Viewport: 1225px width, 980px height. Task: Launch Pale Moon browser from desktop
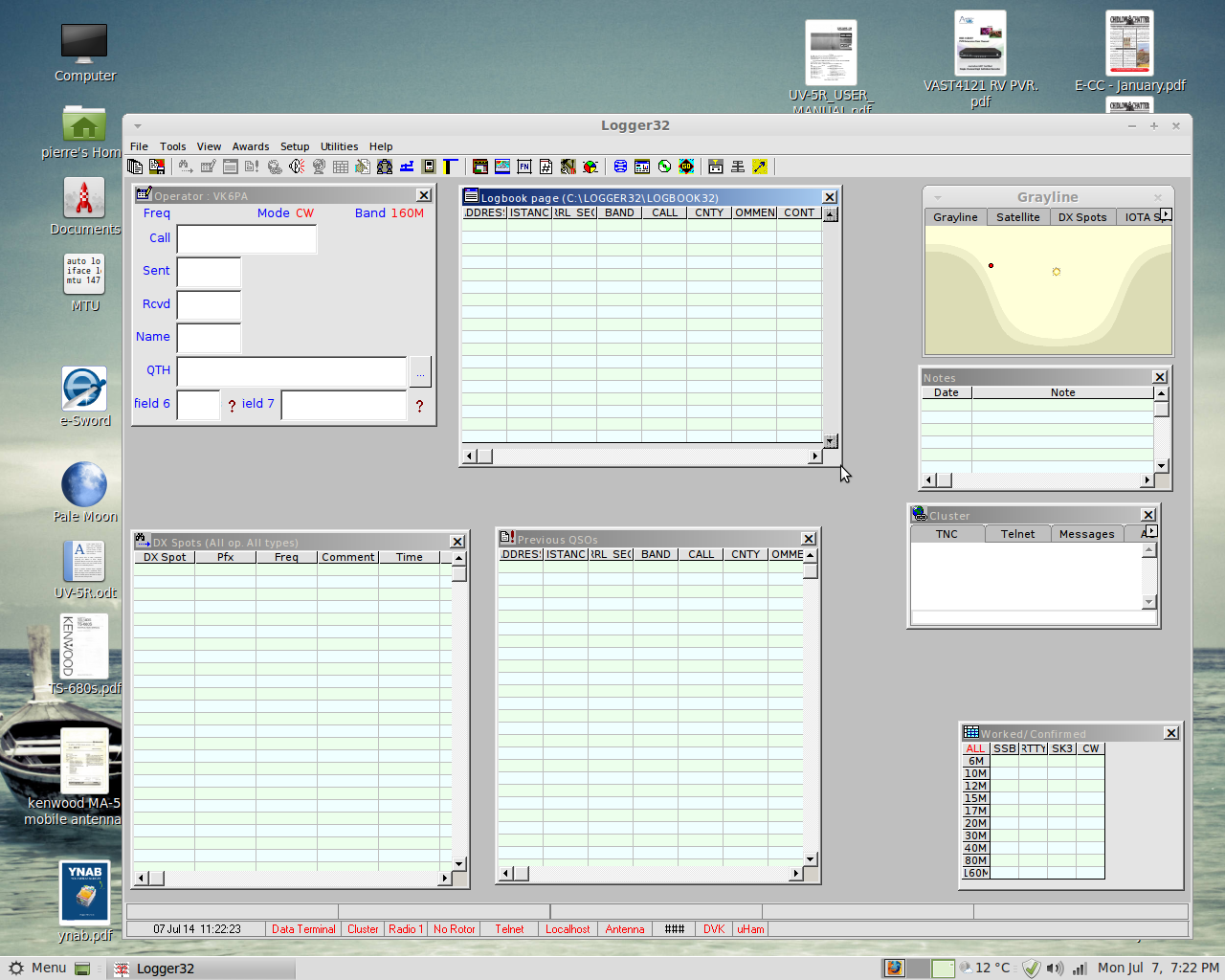click(84, 484)
